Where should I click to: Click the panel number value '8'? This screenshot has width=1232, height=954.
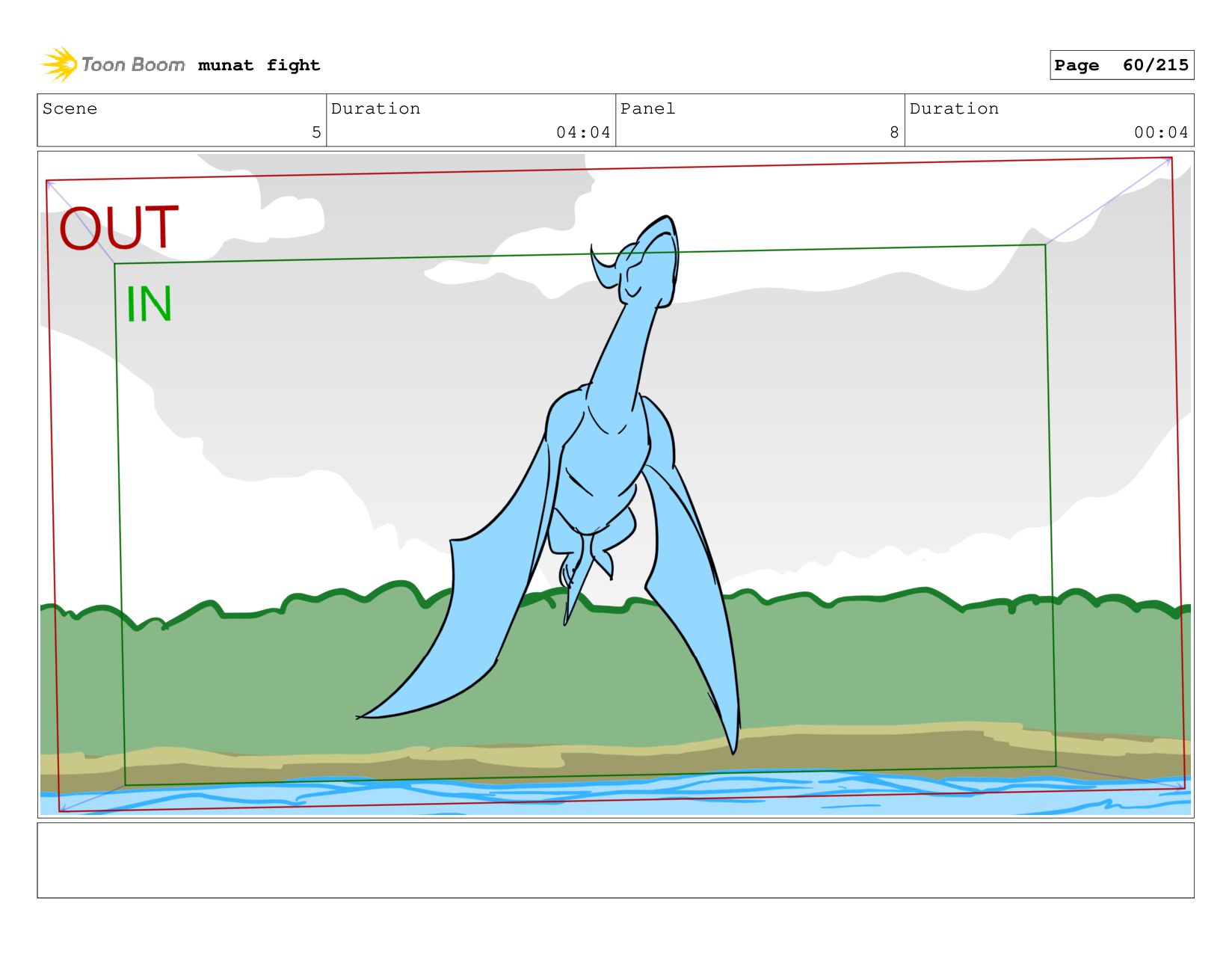coord(894,132)
